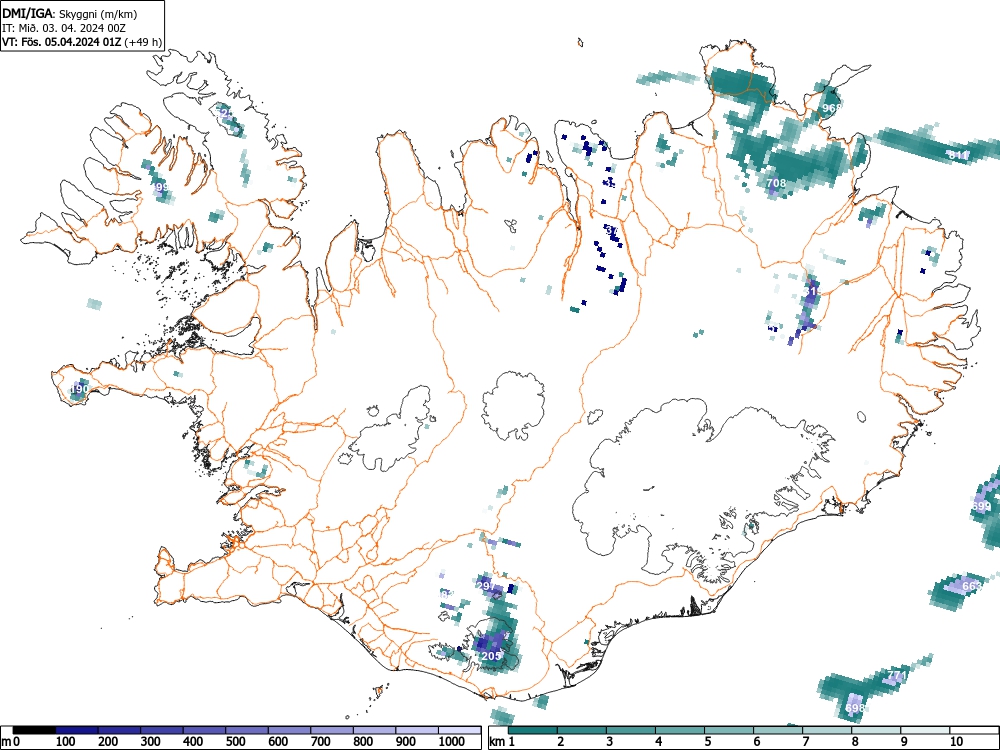Click the 500–600 m purple legend swatch
1000x750 pixels.
pos(247,730)
